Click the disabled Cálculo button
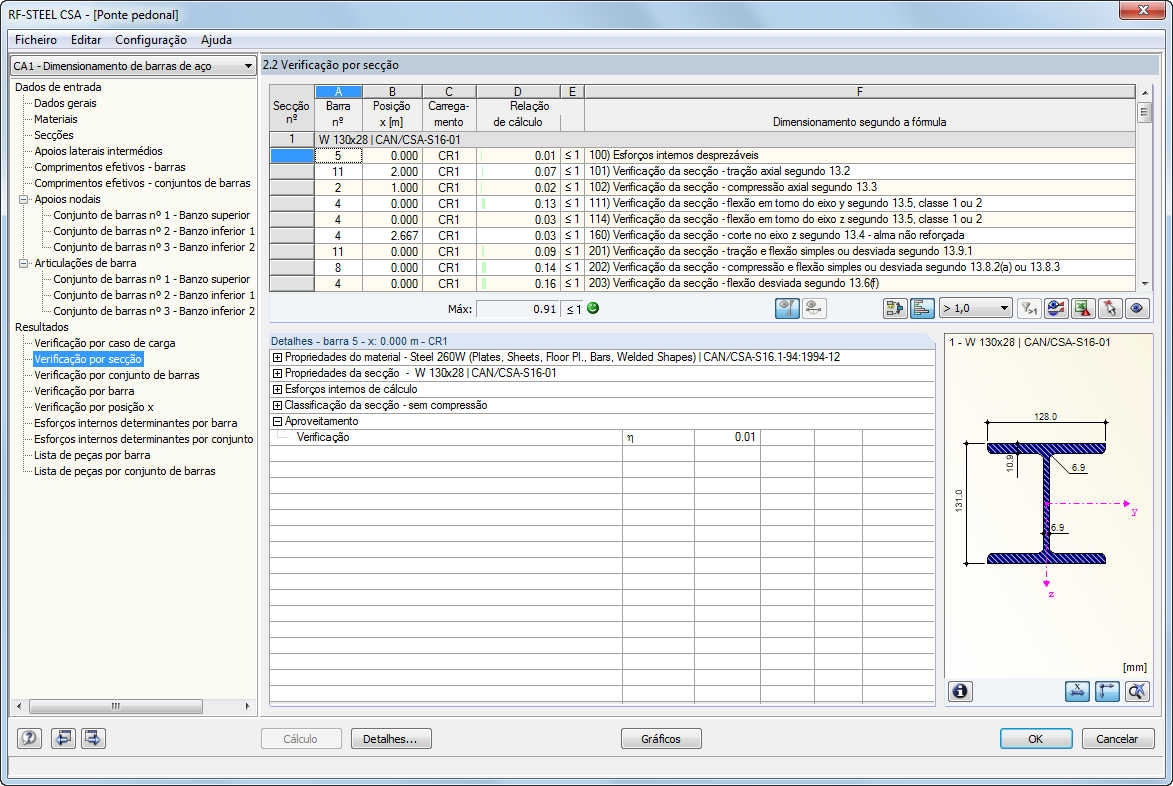This screenshot has height=786, width=1173. [x=301, y=739]
